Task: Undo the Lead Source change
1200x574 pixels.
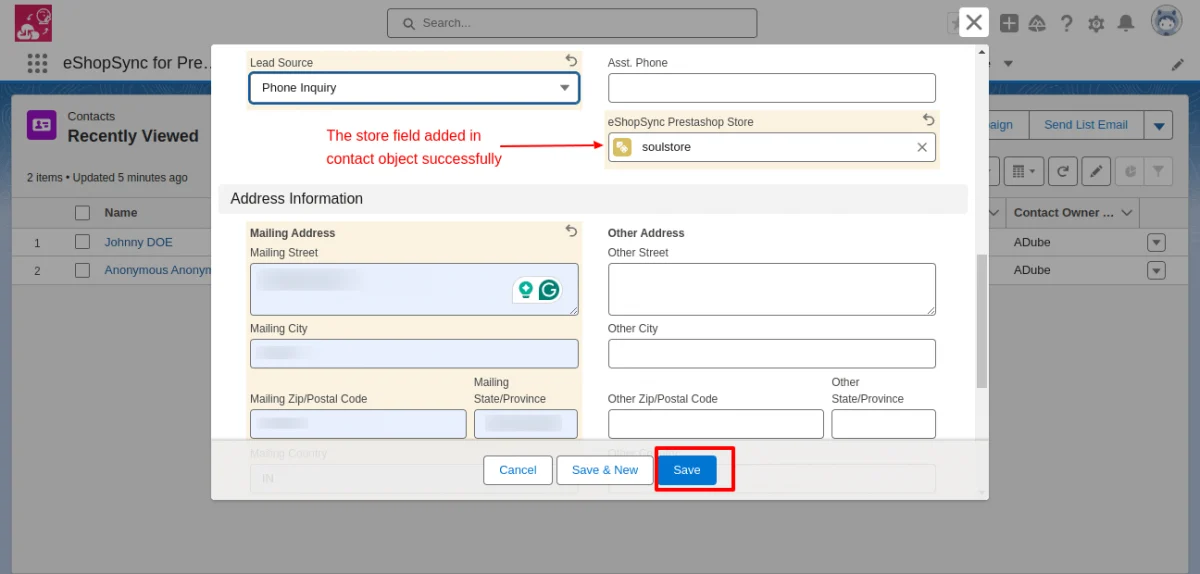Action: (x=571, y=61)
